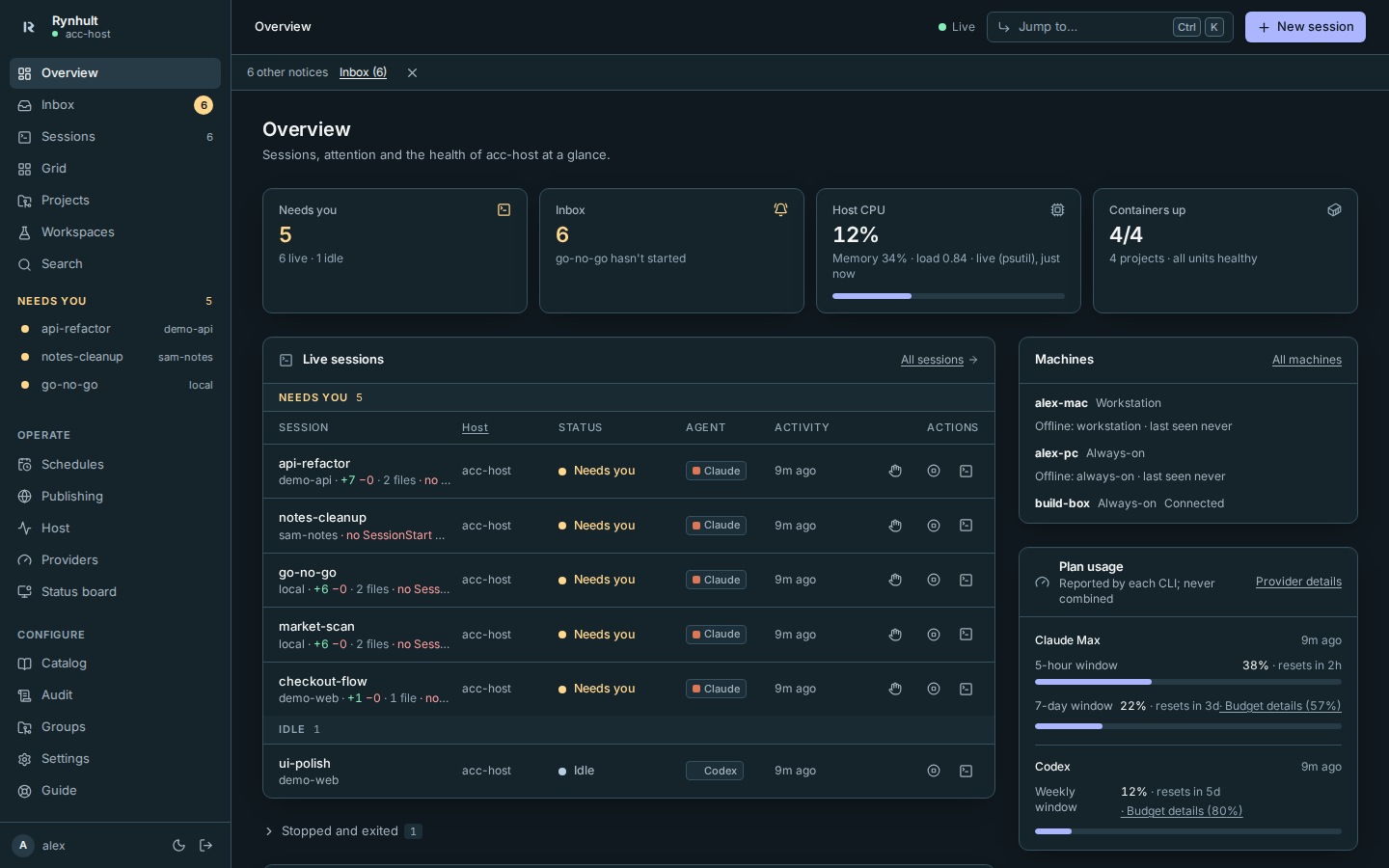1389x868 pixels.
Task: Focus the Jump to search field
Action: point(1109,27)
